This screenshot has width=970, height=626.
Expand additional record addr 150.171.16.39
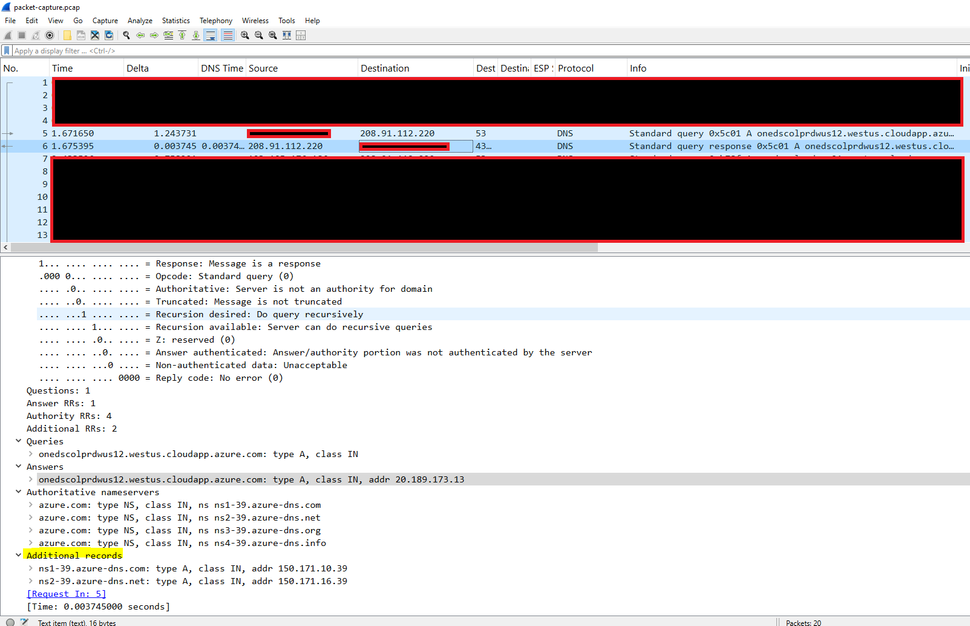click(x=30, y=581)
